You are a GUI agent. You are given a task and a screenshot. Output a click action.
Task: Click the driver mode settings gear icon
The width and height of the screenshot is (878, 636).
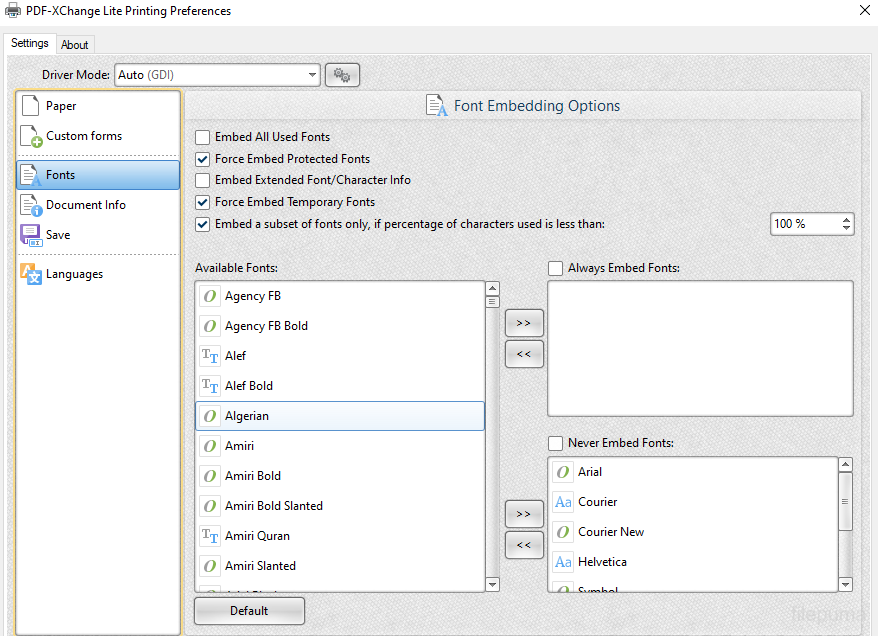(x=342, y=75)
